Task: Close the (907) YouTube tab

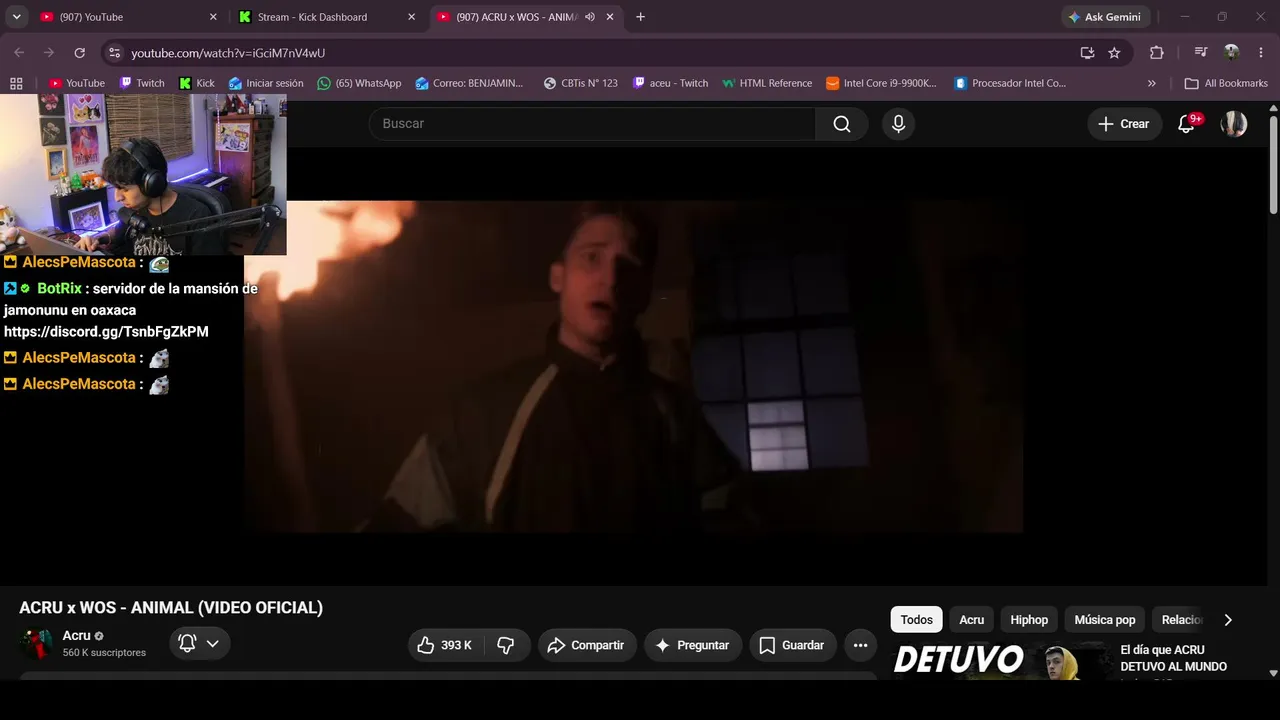Action: [212, 17]
